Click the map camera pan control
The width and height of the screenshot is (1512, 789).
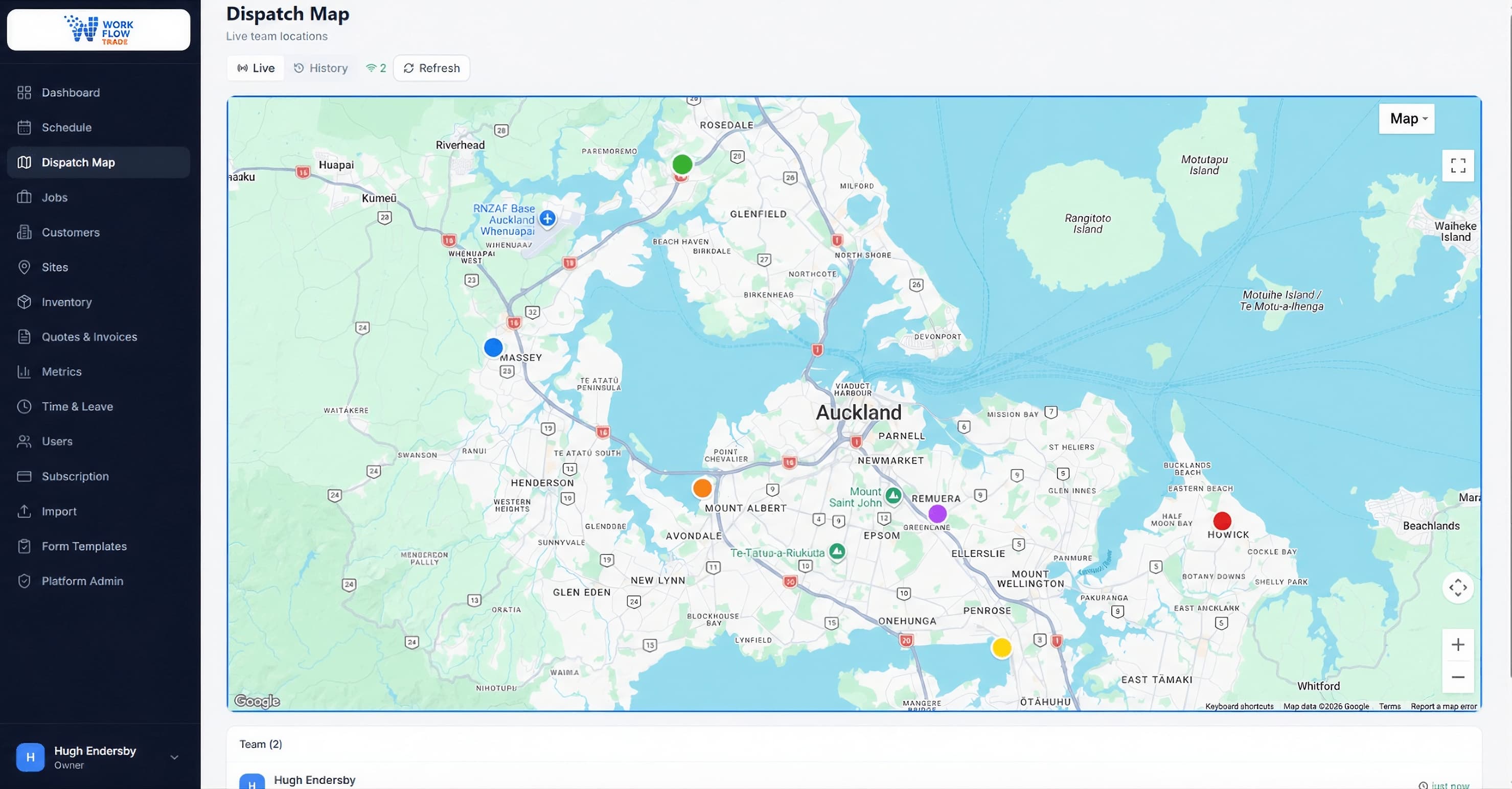tap(1458, 587)
